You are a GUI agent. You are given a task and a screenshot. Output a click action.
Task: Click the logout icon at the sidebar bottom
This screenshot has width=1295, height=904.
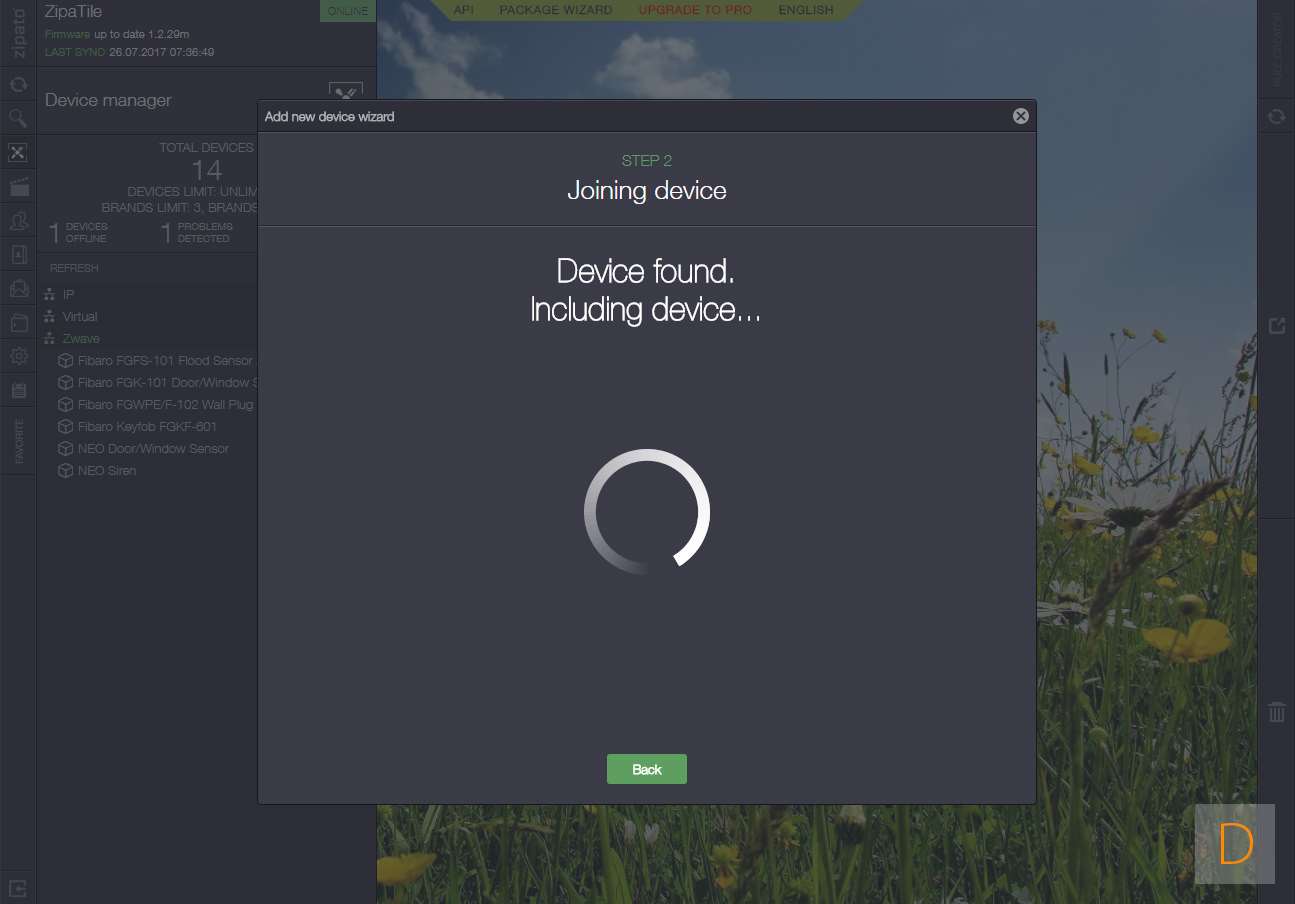tap(18, 887)
